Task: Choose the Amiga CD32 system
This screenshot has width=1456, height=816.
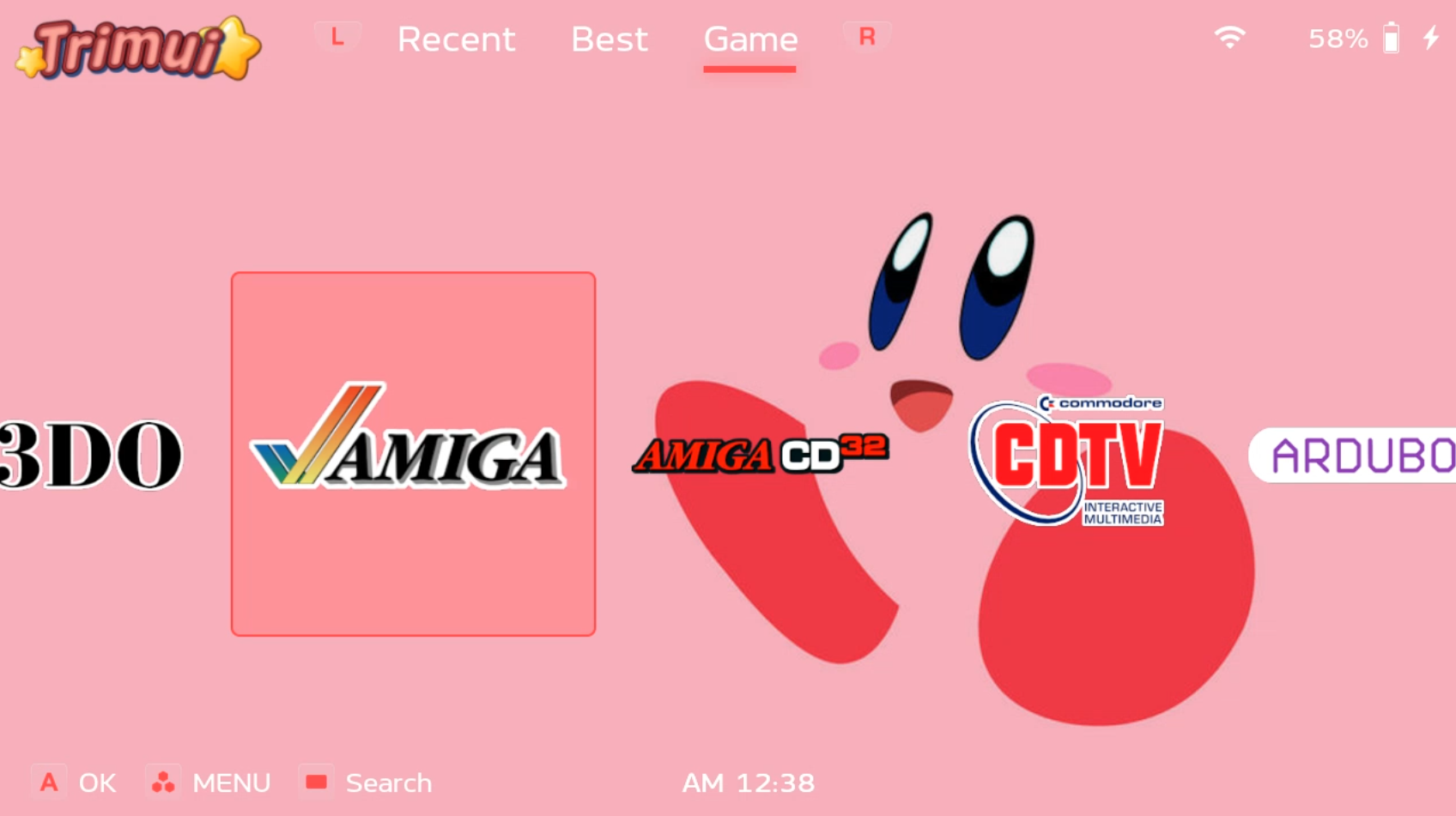Action: click(760, 454)
